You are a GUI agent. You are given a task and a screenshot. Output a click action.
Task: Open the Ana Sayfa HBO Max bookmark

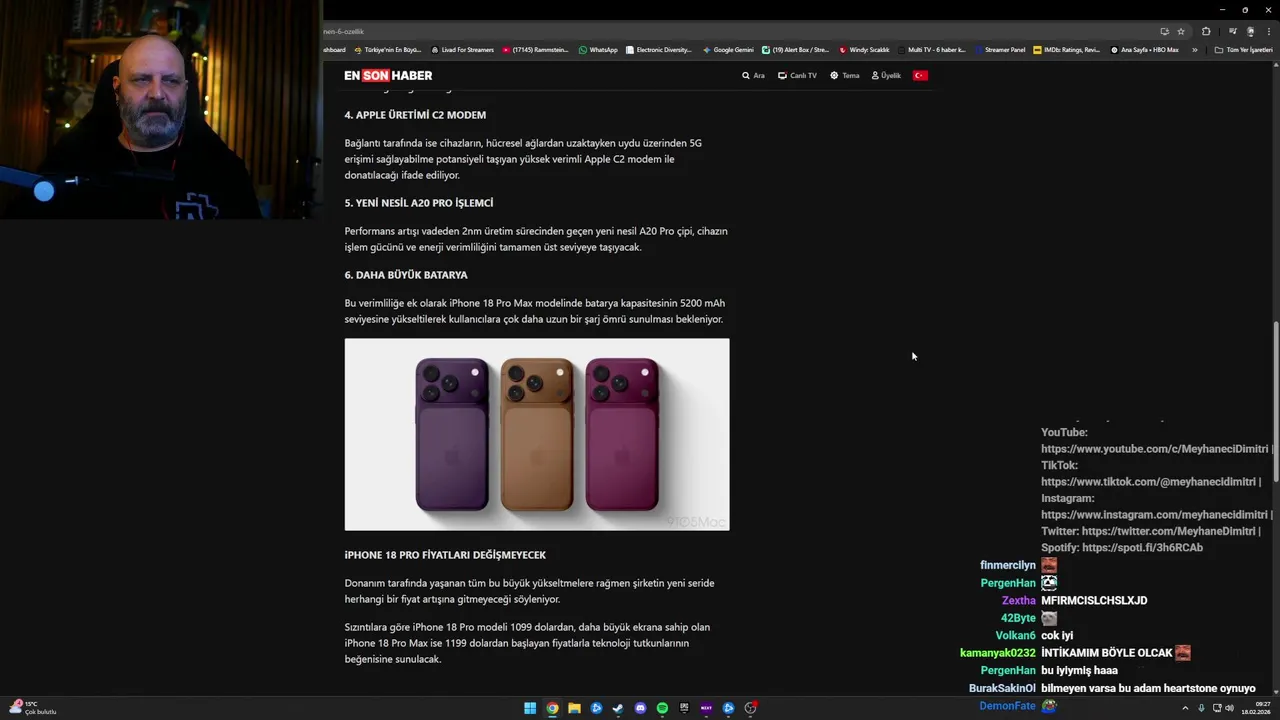[x=1144, y=50]
